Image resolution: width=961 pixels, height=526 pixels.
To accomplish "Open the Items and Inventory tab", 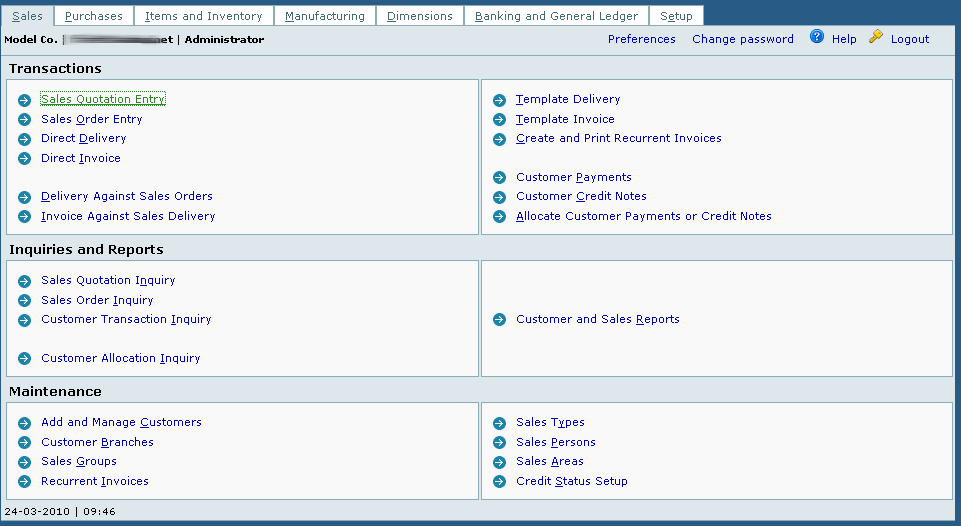I will pos(203,16).
